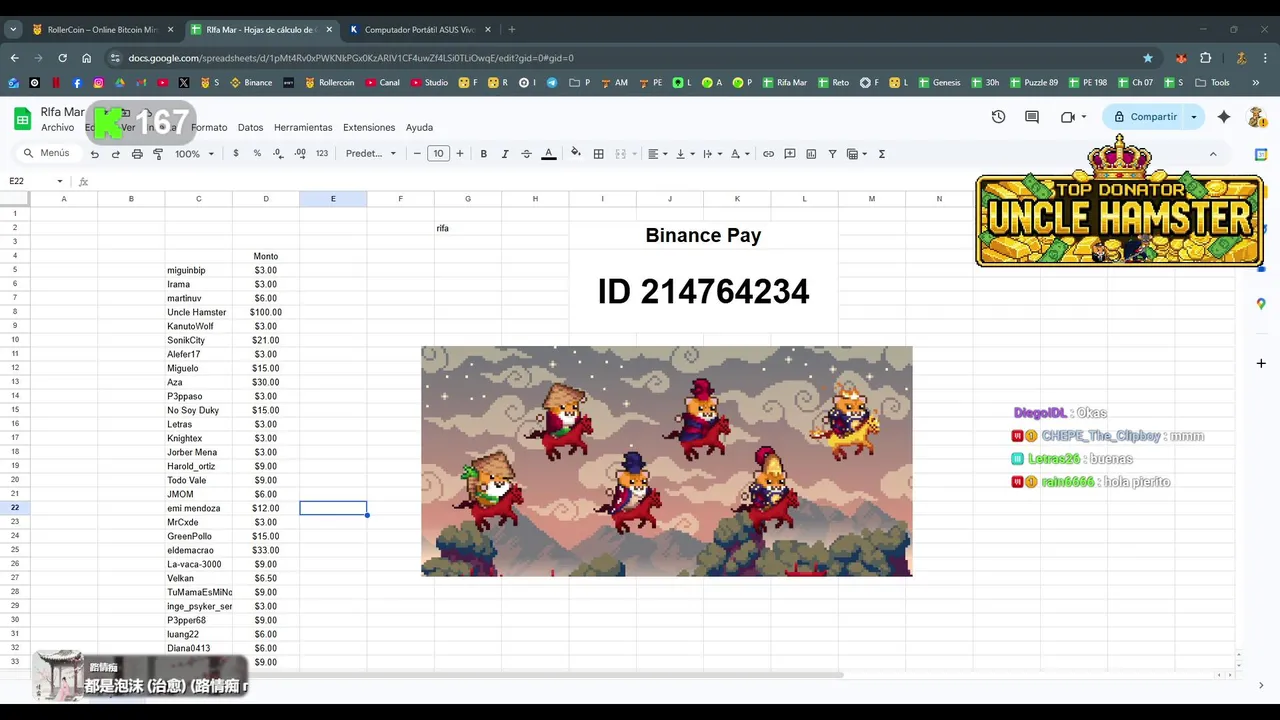Select the $100.00 amount cell
1280x720 pixels.
coord(266,312)
